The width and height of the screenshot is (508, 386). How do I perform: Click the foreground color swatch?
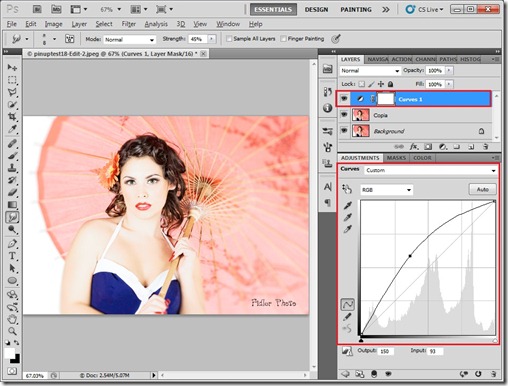[x=9, y=352]
